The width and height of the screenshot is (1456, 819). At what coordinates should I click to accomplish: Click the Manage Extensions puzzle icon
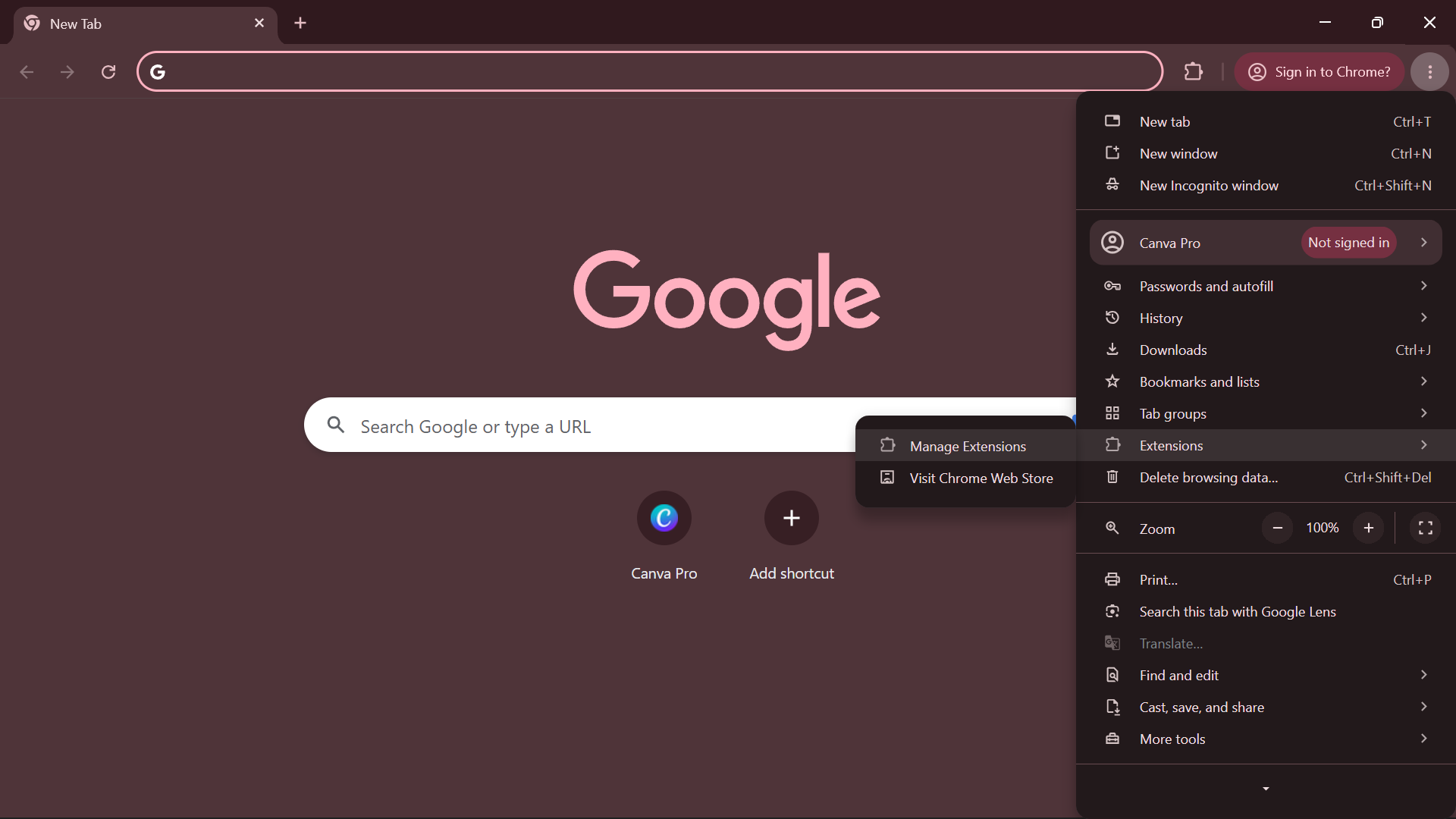887,445
